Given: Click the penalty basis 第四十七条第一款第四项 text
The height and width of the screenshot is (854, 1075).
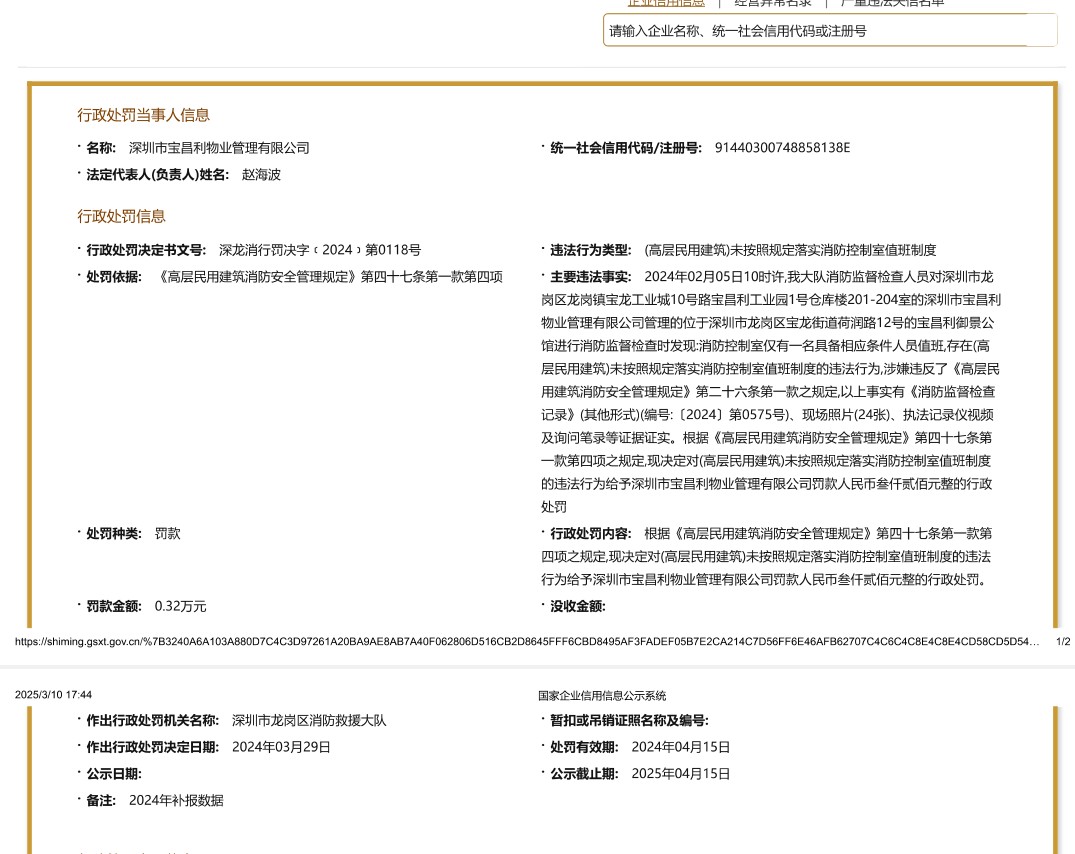Looking at the screenshot, I should coord(432,277).
